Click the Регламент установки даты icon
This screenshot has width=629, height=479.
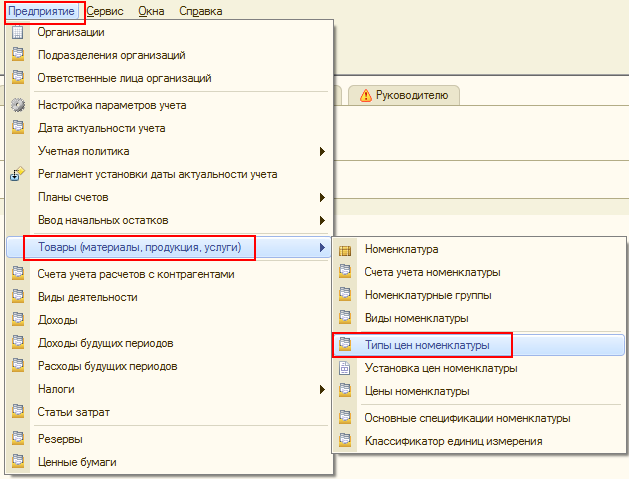tap(17, 174)
